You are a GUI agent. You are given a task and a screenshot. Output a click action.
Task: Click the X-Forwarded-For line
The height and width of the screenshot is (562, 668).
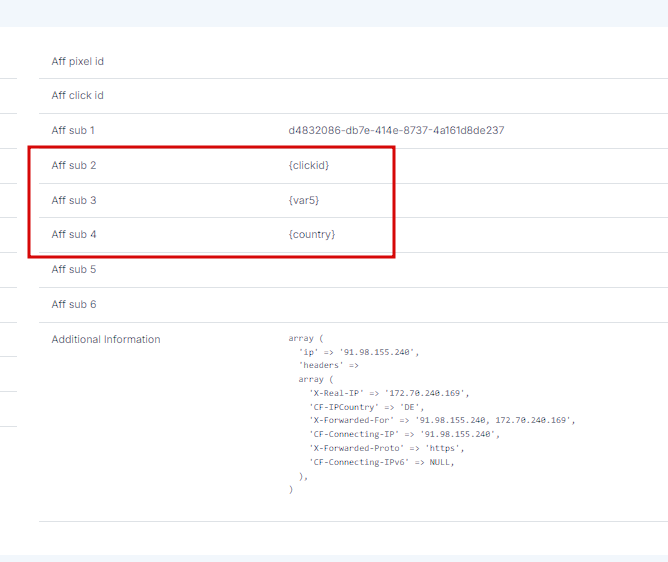[x=442, y=420]
